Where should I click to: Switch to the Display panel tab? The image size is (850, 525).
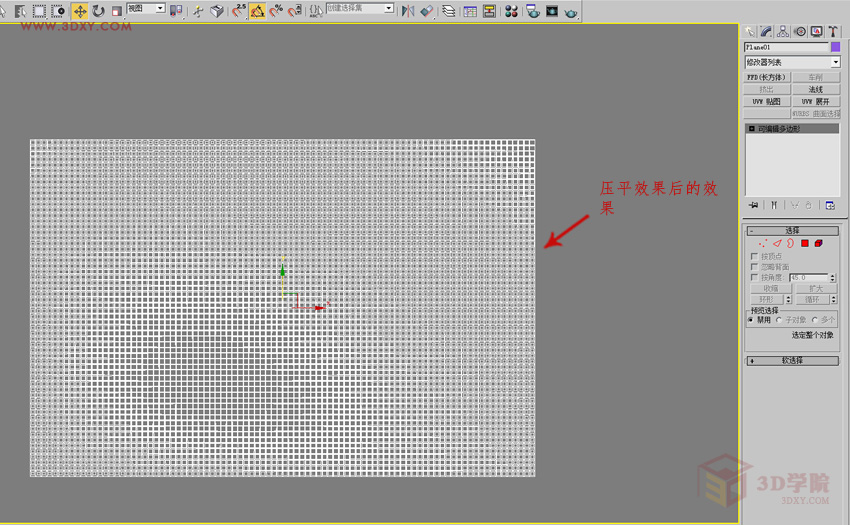[x=816, y=32]
